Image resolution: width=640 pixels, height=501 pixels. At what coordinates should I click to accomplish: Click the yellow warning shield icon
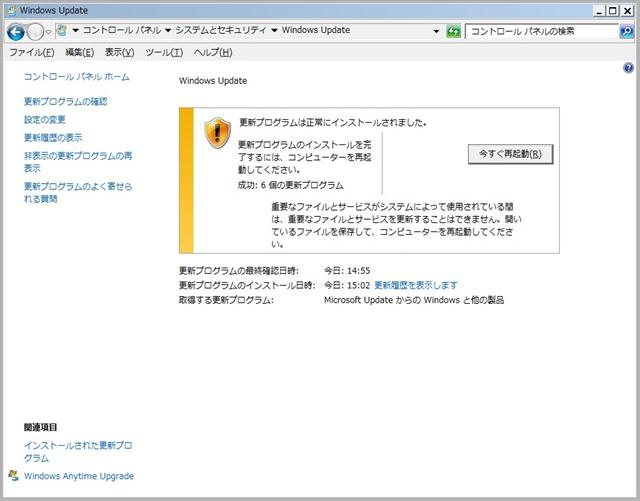pos(218,133)
